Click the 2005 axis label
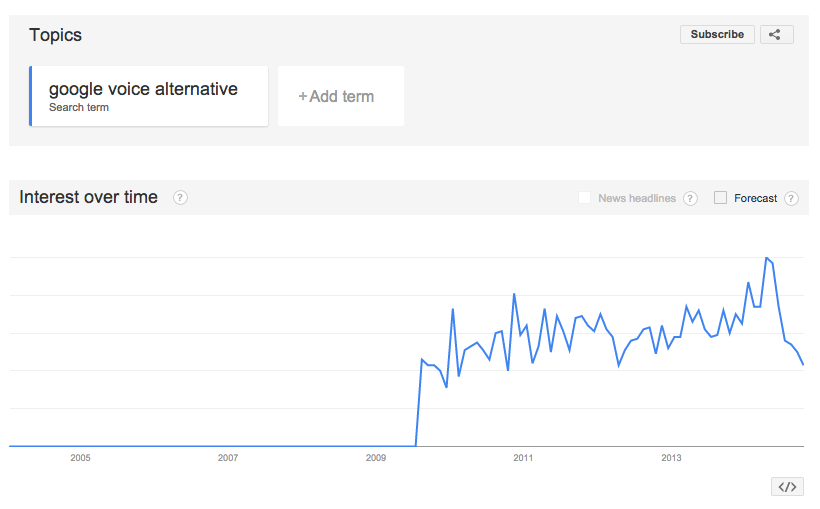The height and width of the screenshot is (509, 820). click(81, 458)
